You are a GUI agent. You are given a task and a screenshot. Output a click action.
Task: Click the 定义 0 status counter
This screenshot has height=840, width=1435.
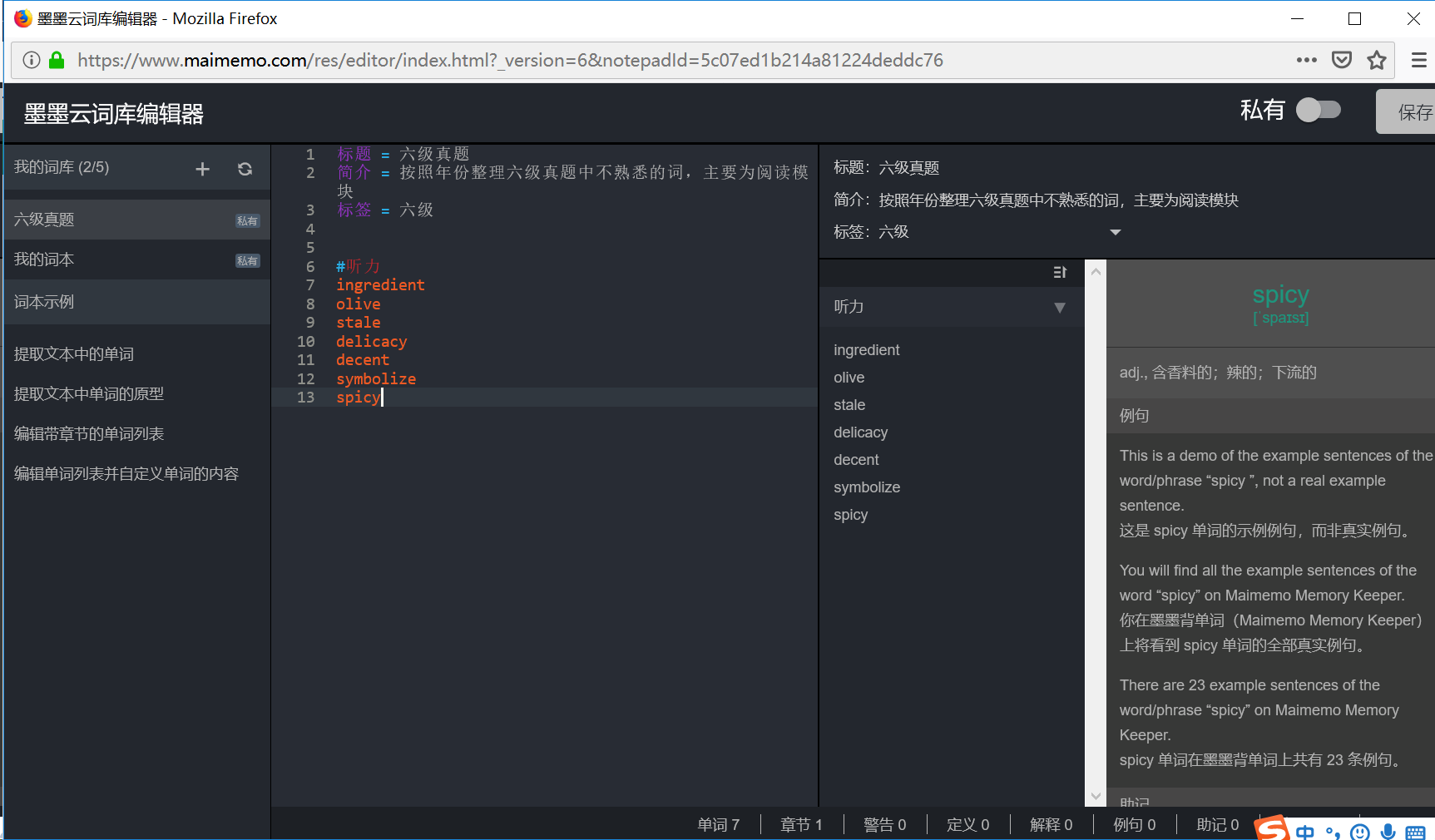(x=967, y=824)
